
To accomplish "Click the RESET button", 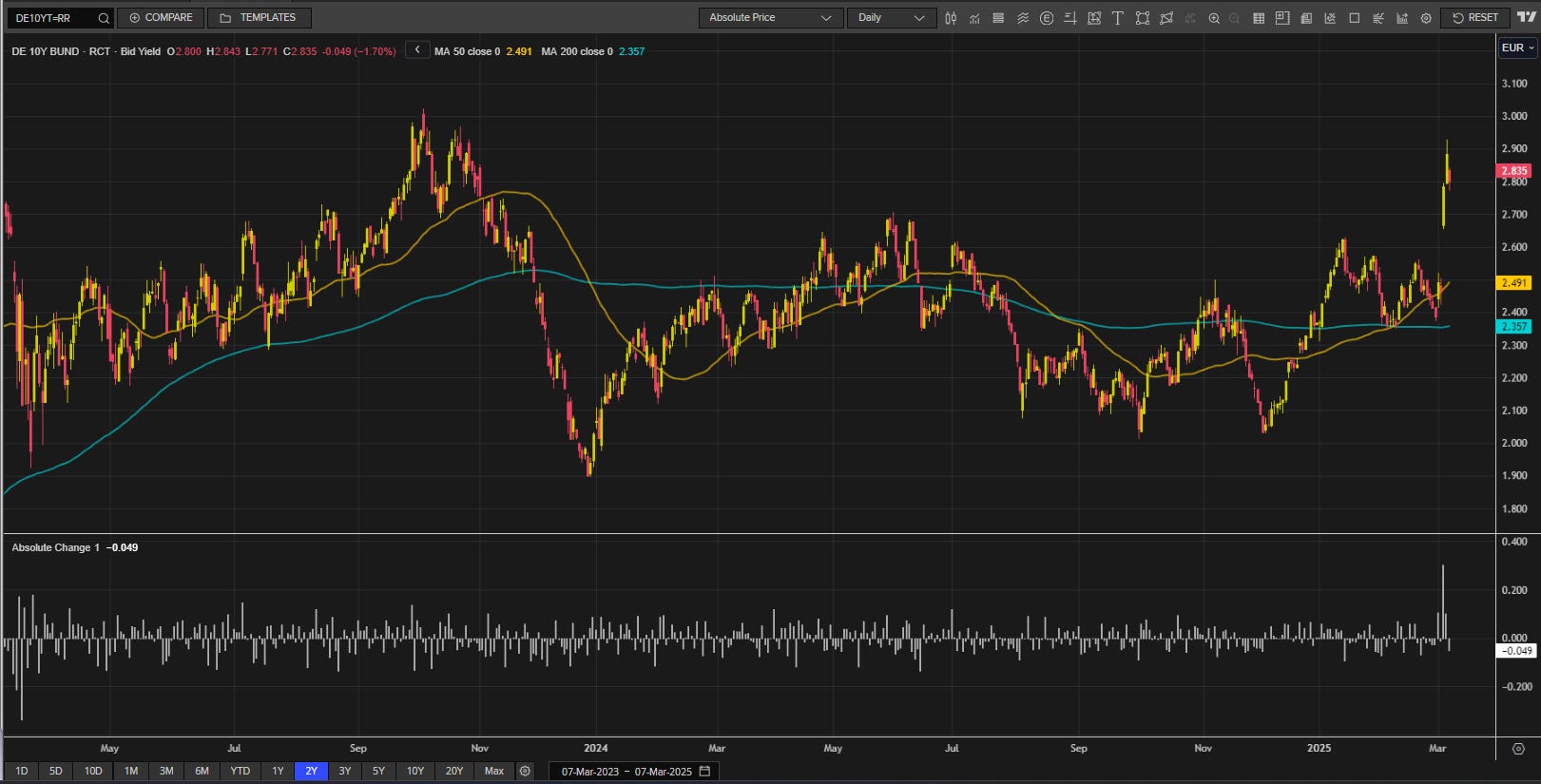I will 1475,18.
